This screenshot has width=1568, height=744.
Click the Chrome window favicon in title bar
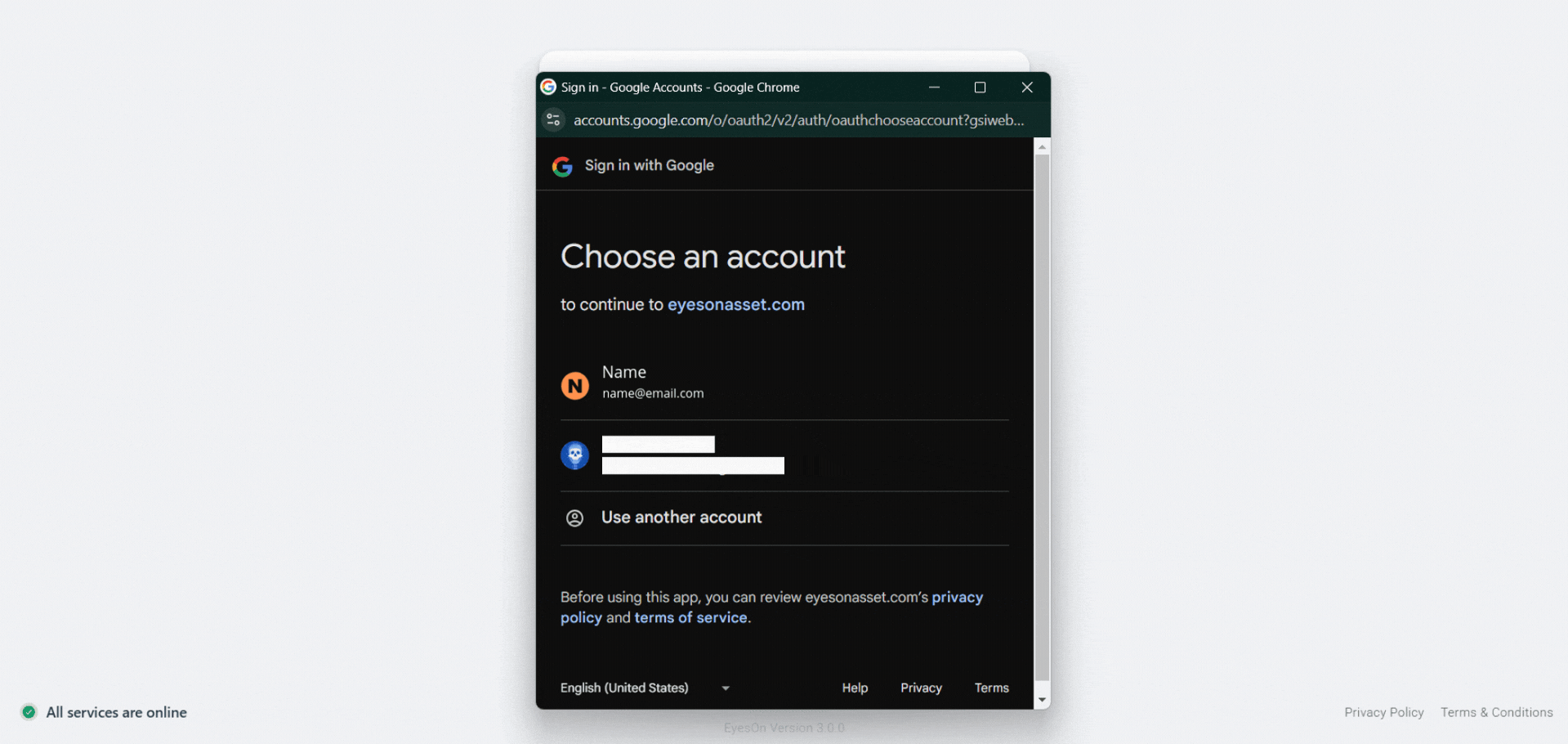(548, 87)
